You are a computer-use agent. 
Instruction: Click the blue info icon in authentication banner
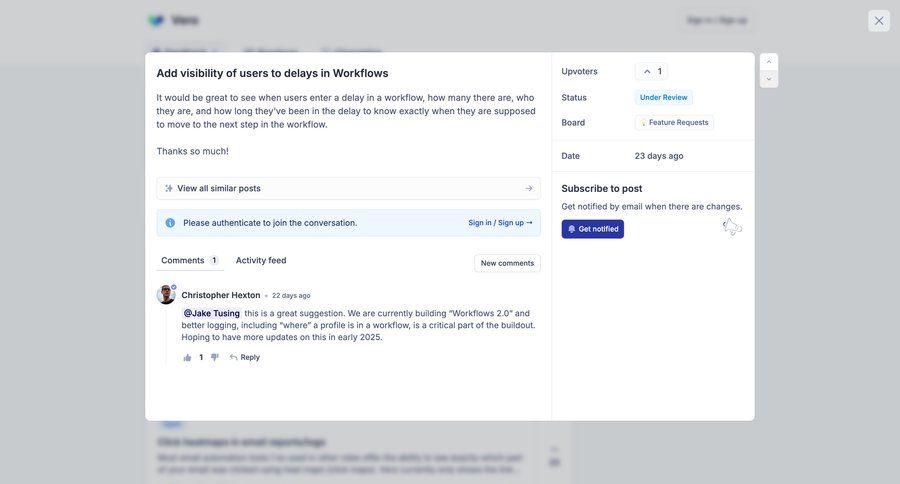click(170, 223)
